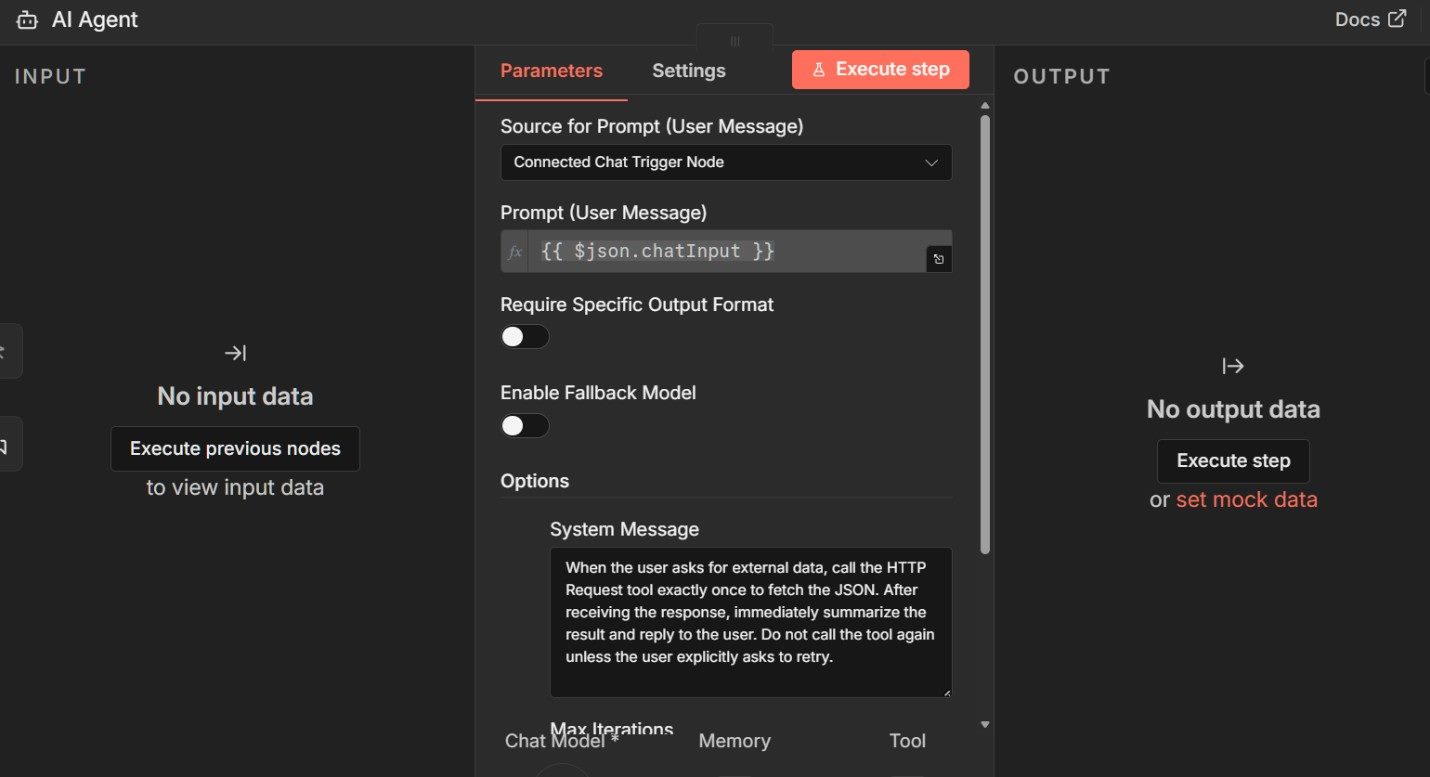Image resolution: width=1430 pixels, height=777 pixels.
Task: Click Execute step in the Output panel
Action: [x=1233, y=461]
